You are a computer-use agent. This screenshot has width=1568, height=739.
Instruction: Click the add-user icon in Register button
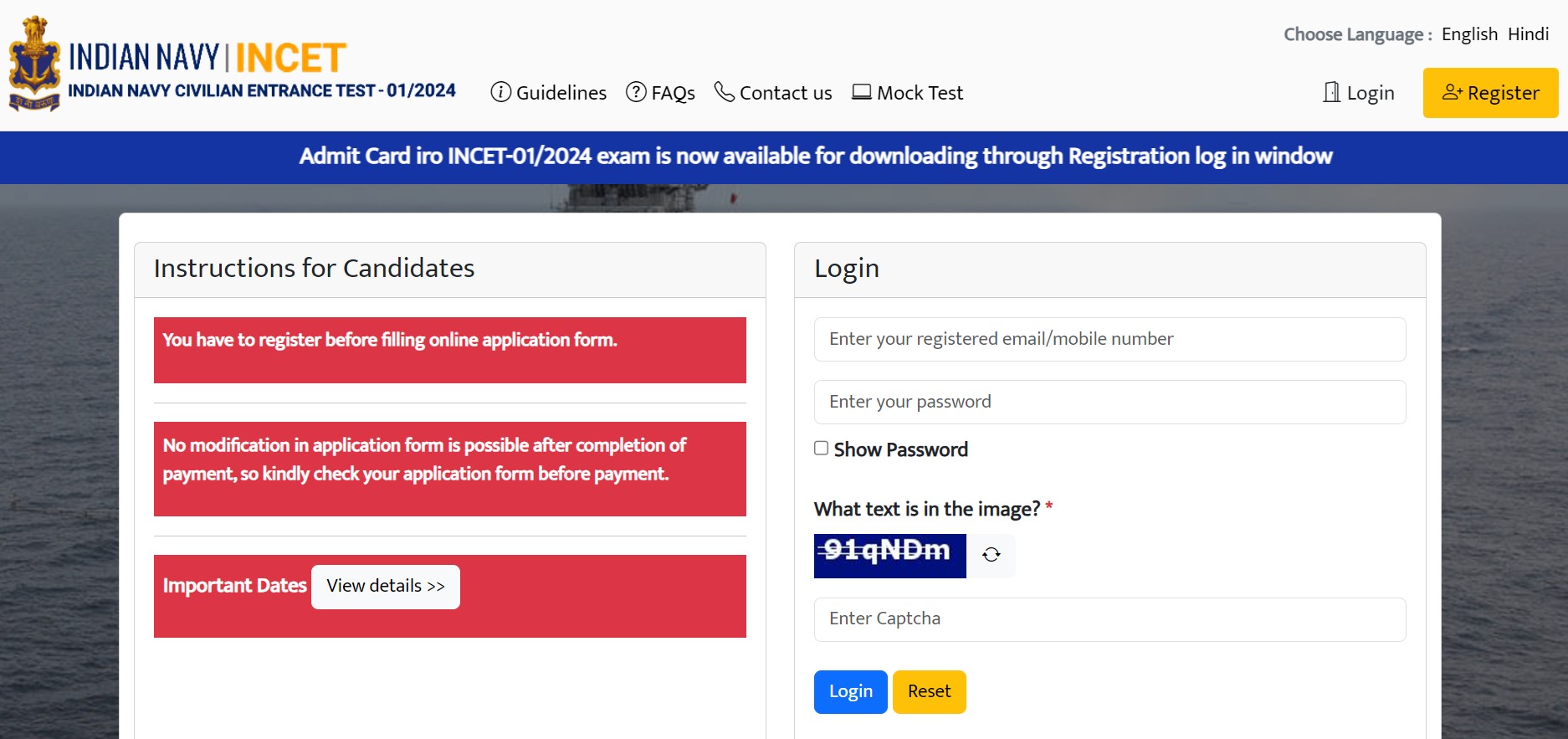[x=1452, y=92]
